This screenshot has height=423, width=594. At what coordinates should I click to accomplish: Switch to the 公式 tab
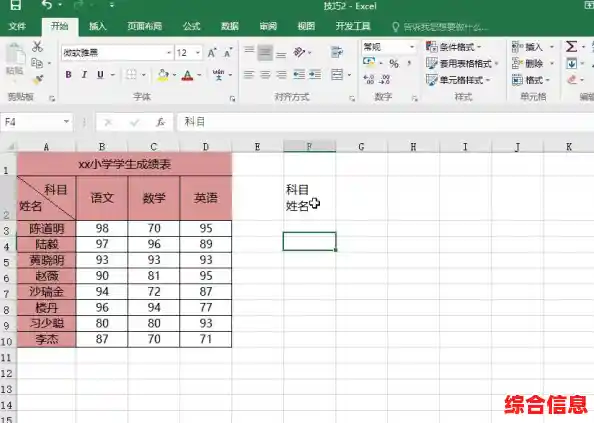pos(191,26)
